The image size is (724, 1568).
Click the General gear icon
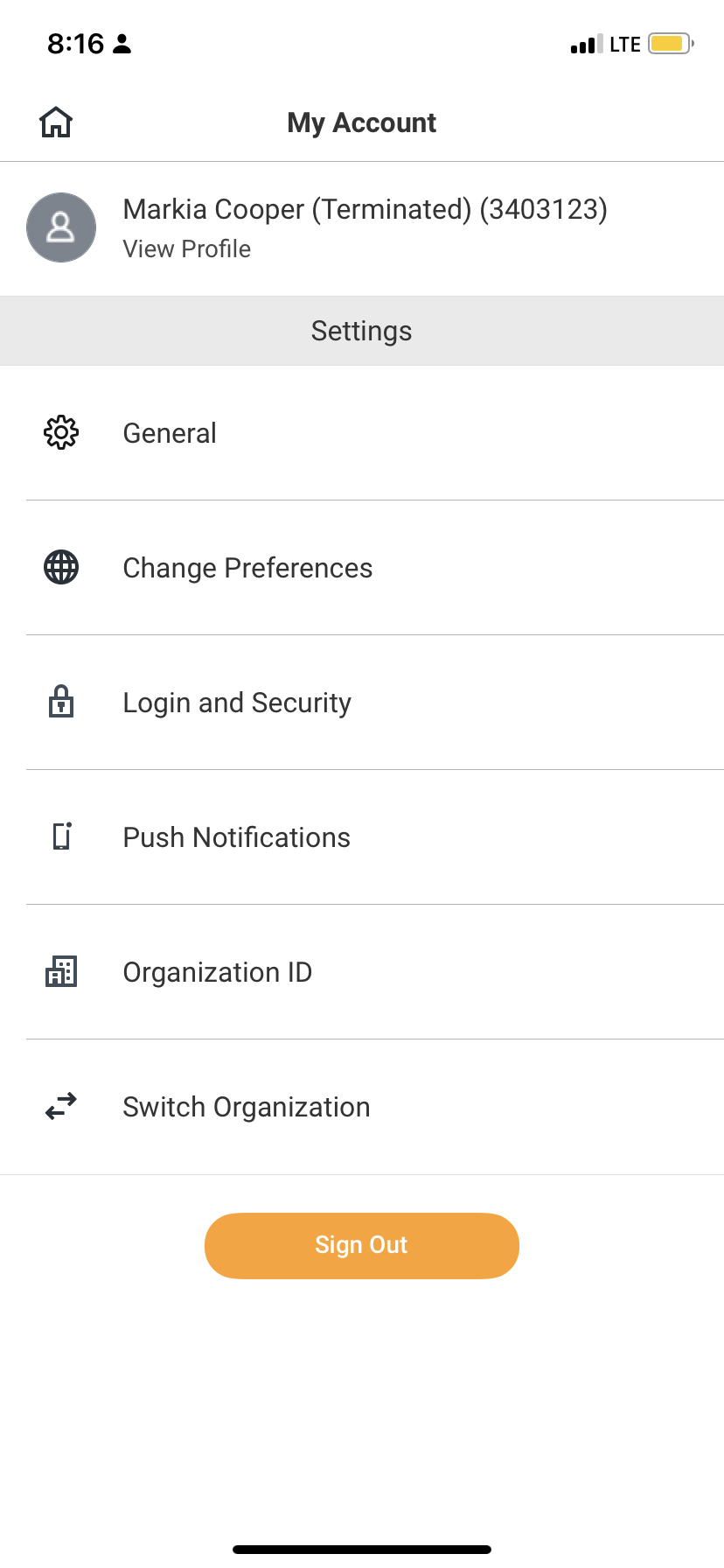point(61,433)
